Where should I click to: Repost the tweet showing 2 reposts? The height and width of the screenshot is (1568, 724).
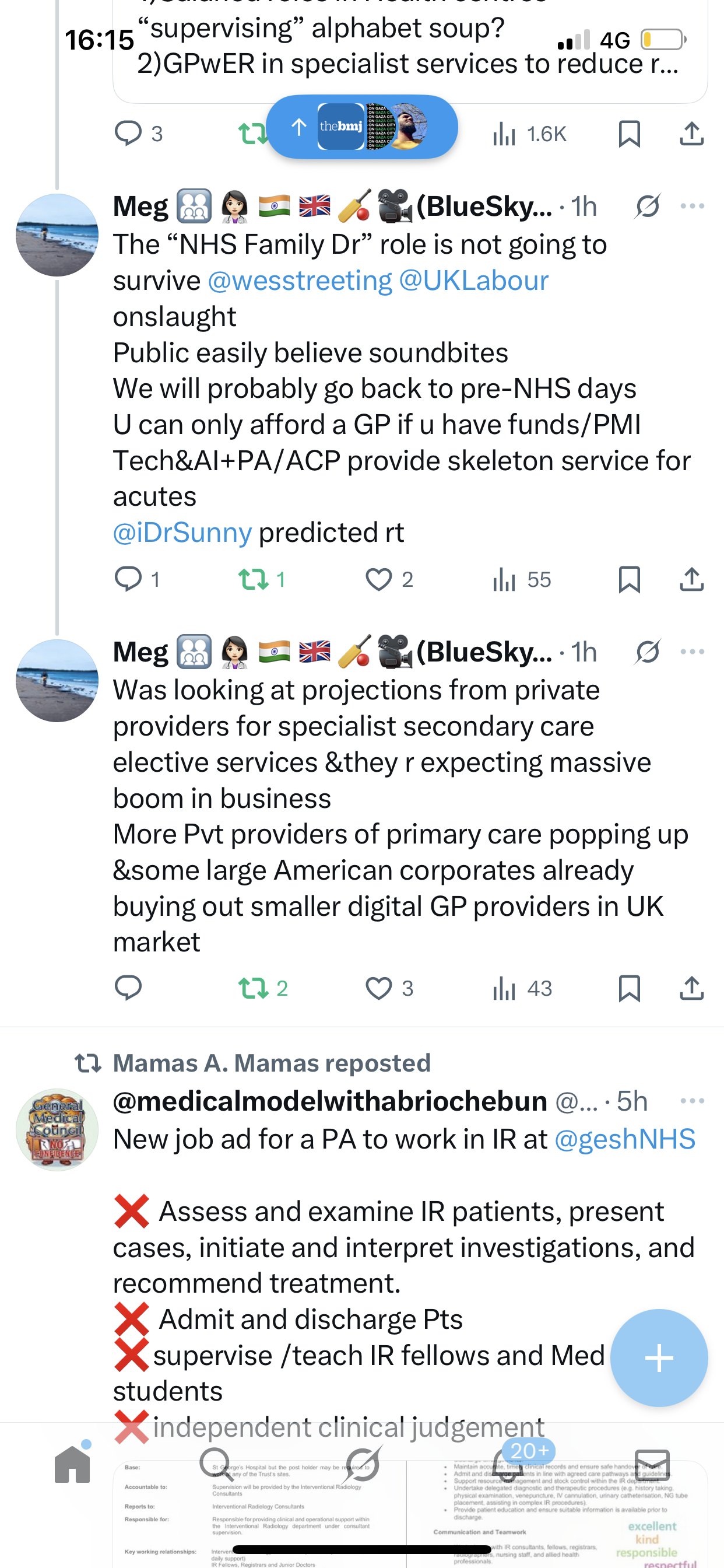(x=254, y=988)
